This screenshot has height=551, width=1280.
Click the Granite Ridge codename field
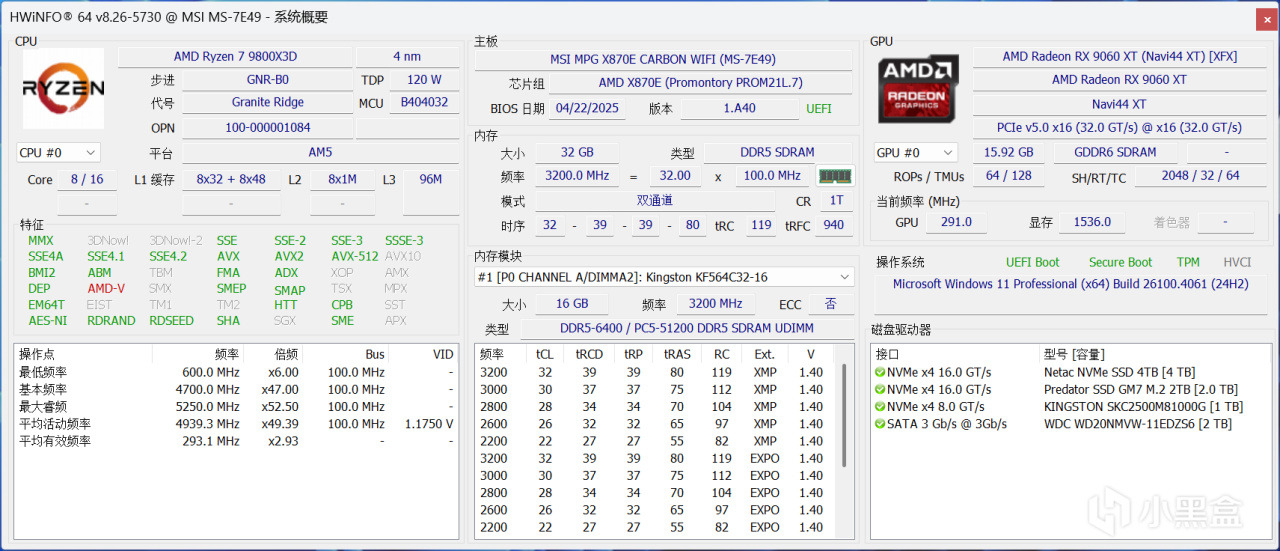(267, 102)
